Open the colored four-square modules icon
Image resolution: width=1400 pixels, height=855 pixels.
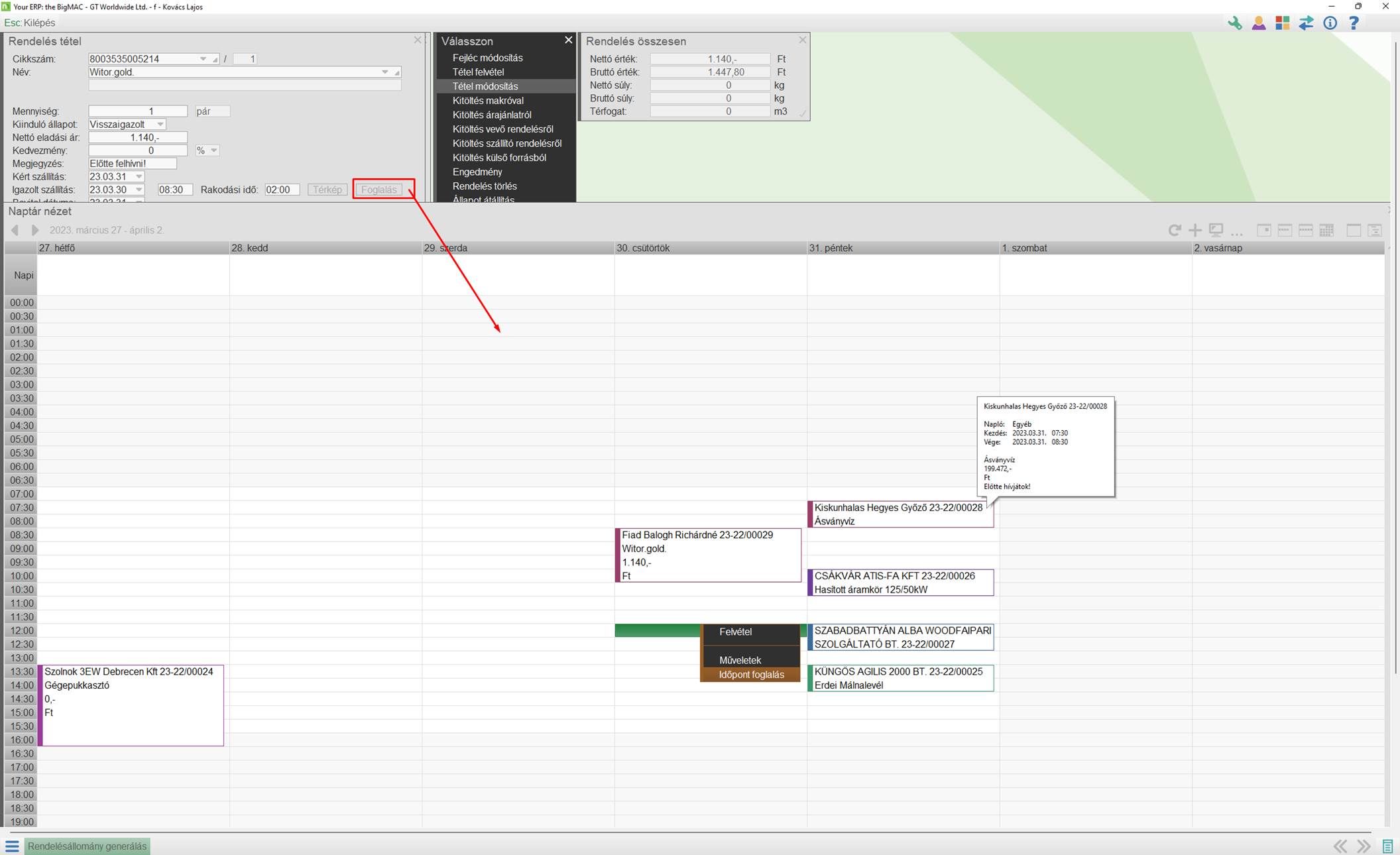tap(1282, 23)
